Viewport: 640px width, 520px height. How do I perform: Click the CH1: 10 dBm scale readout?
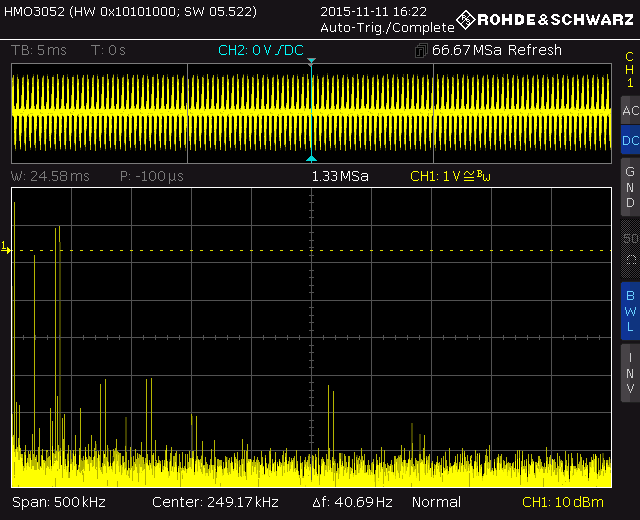point(565,502)
